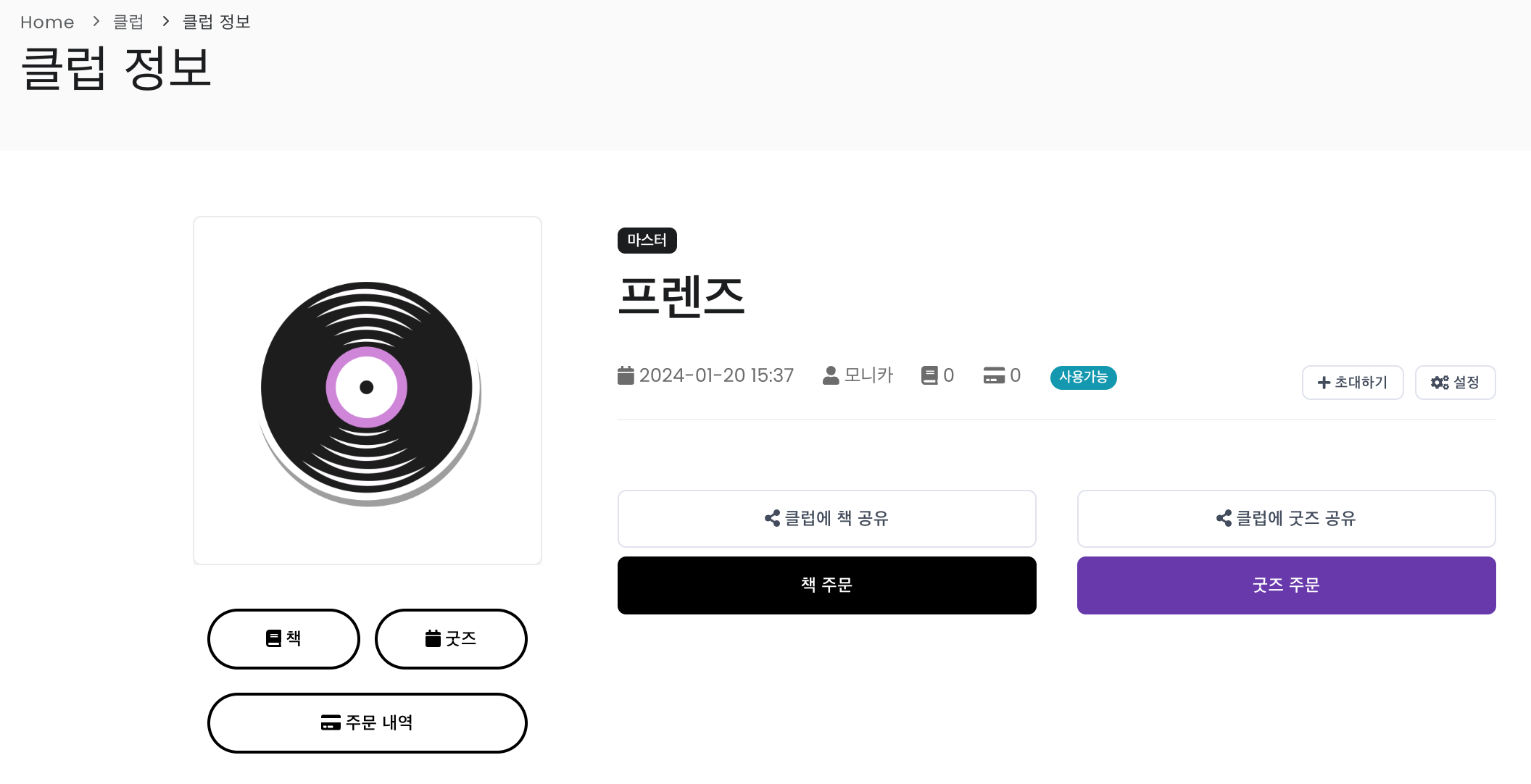The height and width of the screenshot is (784, 1531).
Task: Open the 클럽 breadcrumb link
Action: (x=128, y=22)
